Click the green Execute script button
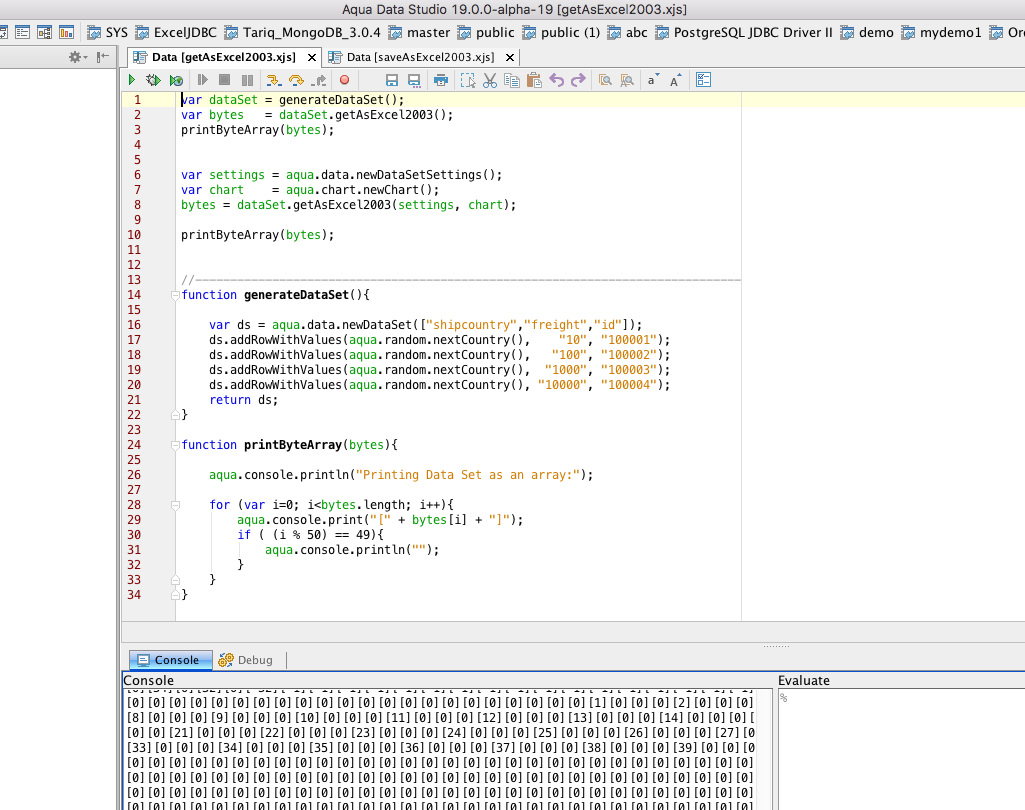The width and height of the screenshot is (1025, 810). point(132,80)
